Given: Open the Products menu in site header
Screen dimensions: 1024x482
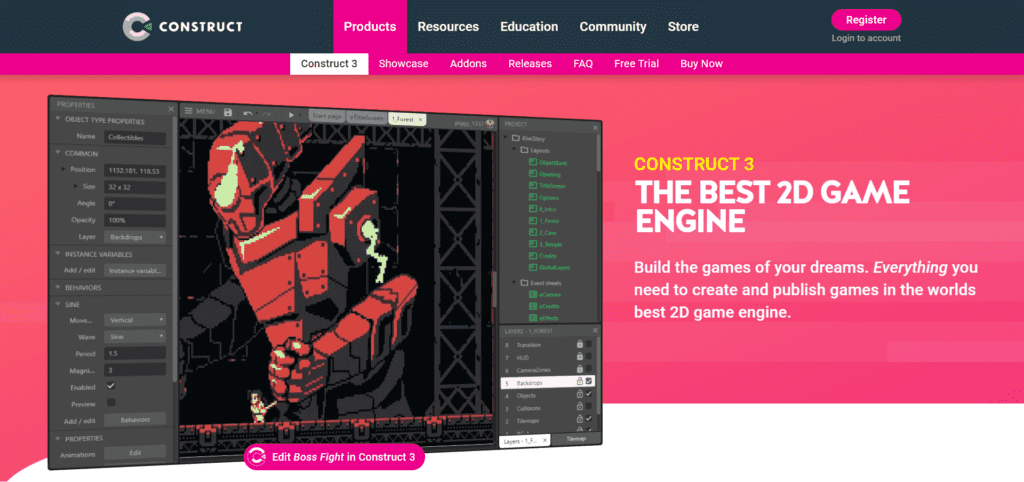Looking at the screenshot, I should tap(370, 27).
